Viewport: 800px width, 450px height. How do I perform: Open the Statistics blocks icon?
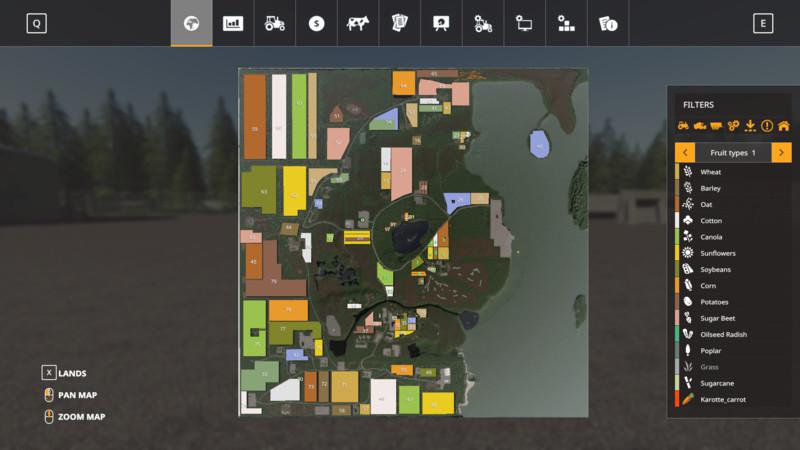tap(566, 23)
